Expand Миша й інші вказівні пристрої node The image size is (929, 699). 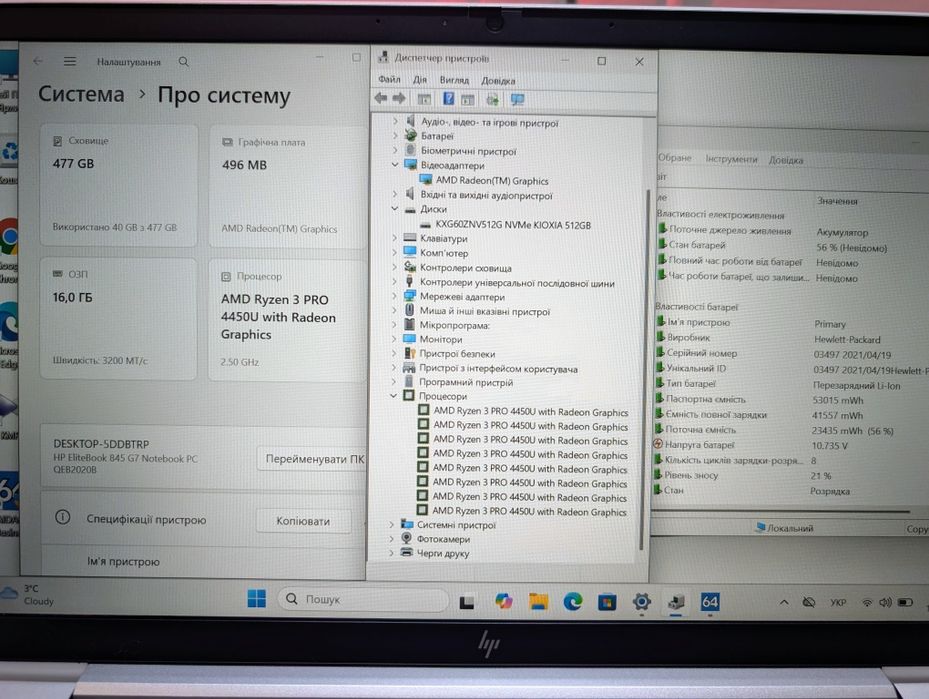395,310
